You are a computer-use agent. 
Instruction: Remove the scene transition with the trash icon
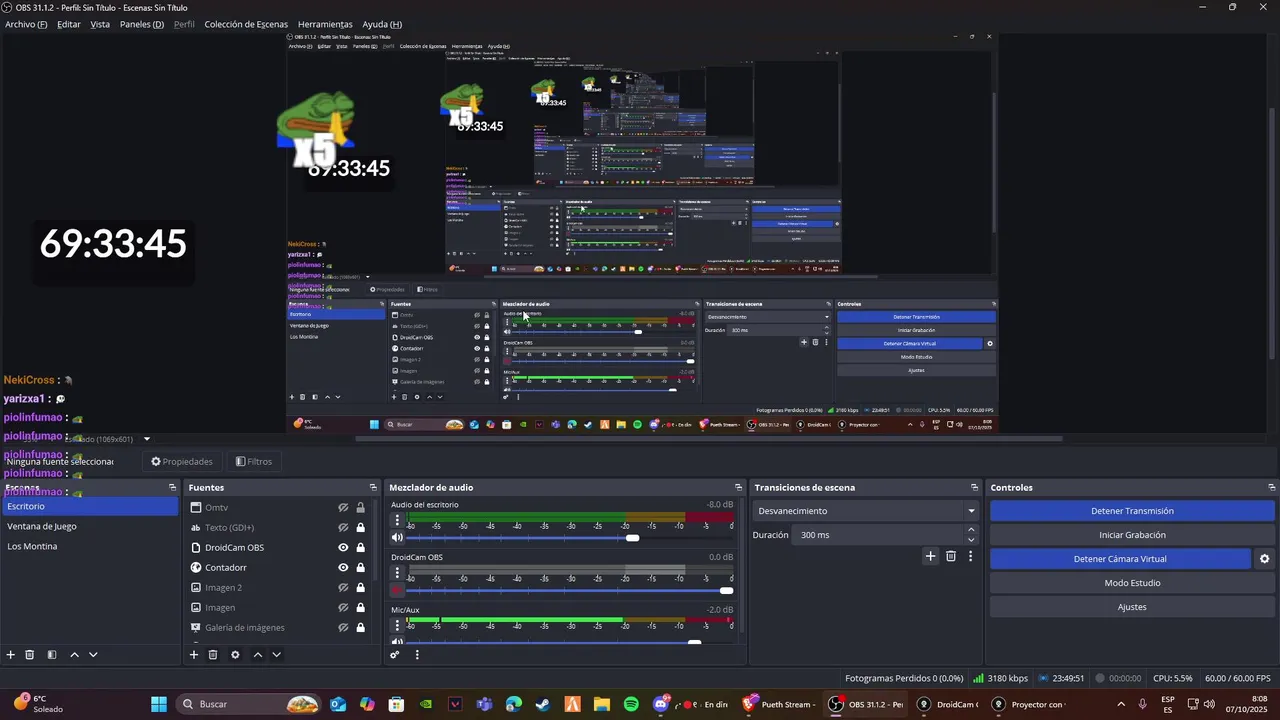(951, 556)
